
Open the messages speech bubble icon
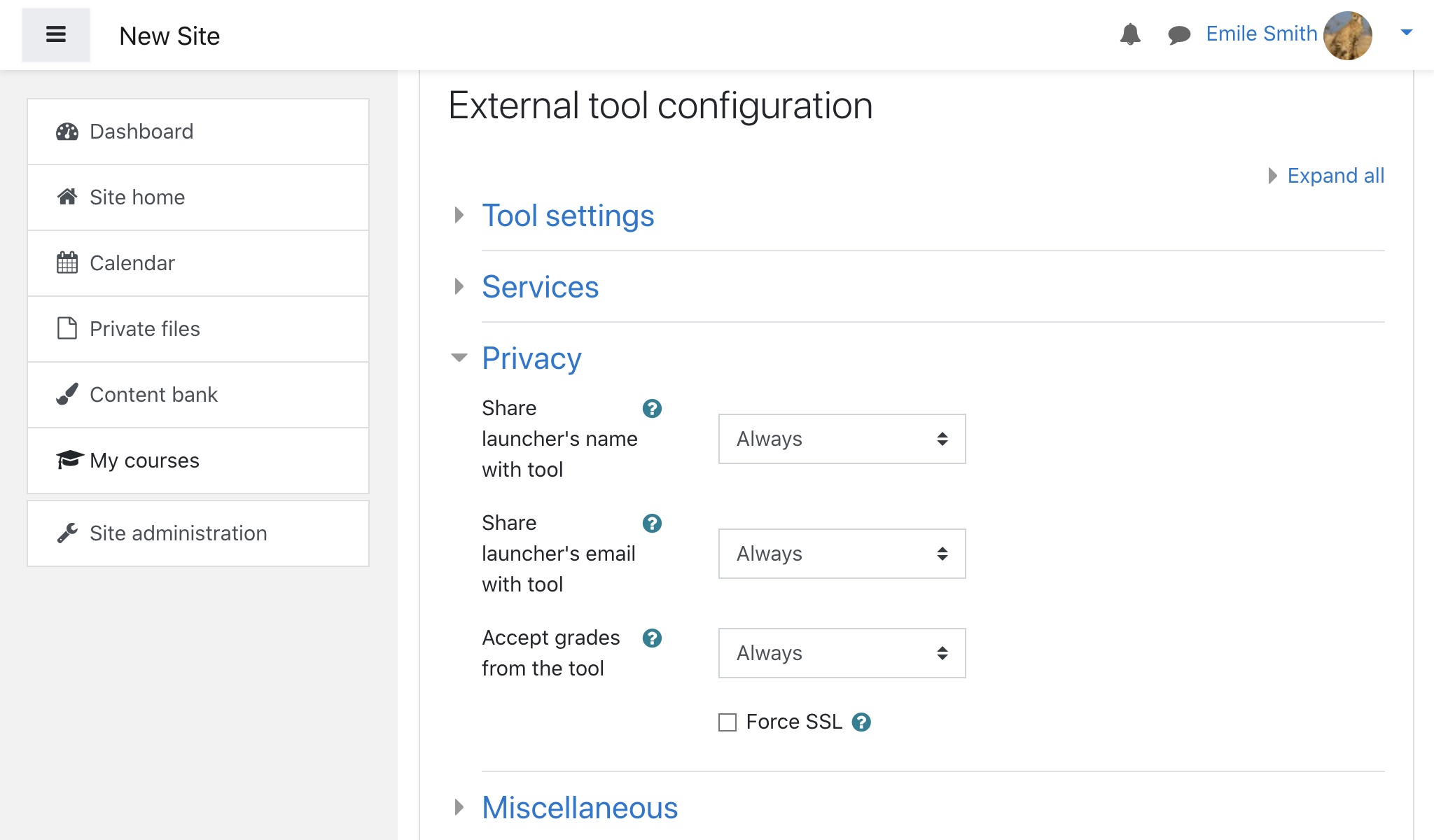1179,34
